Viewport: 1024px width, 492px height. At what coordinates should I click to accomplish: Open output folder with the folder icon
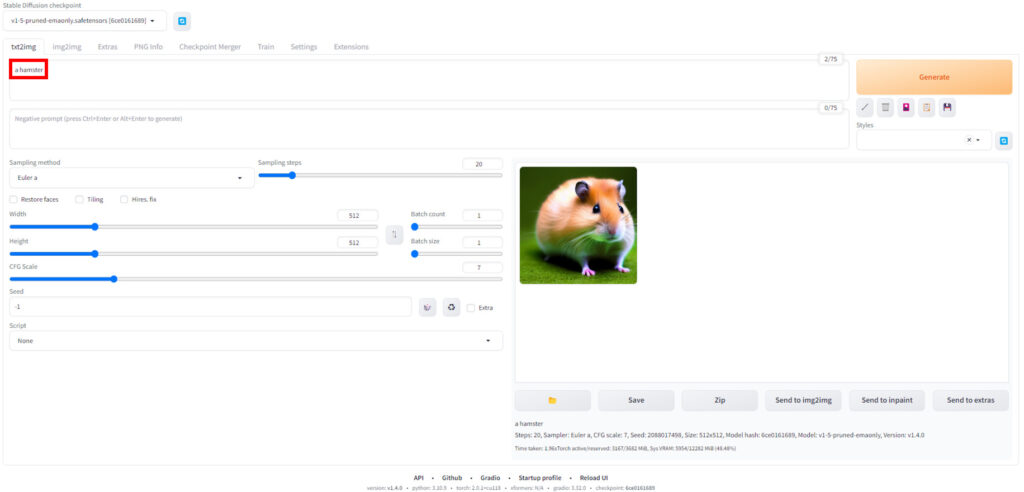point(552,400)
